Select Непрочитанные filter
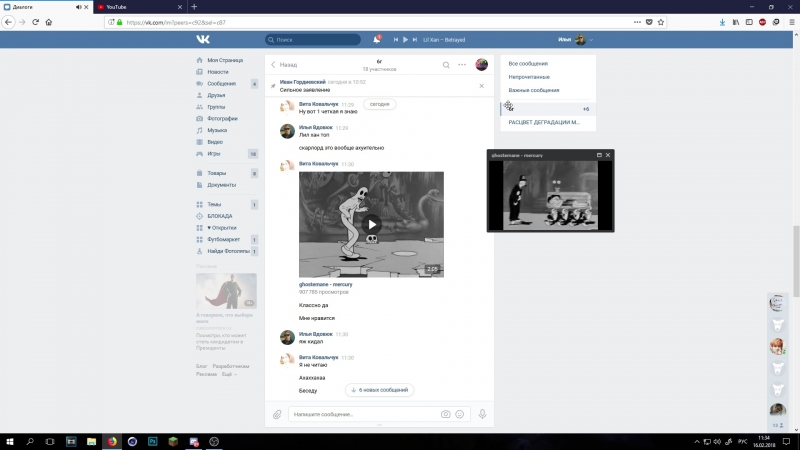 [529, 77]
